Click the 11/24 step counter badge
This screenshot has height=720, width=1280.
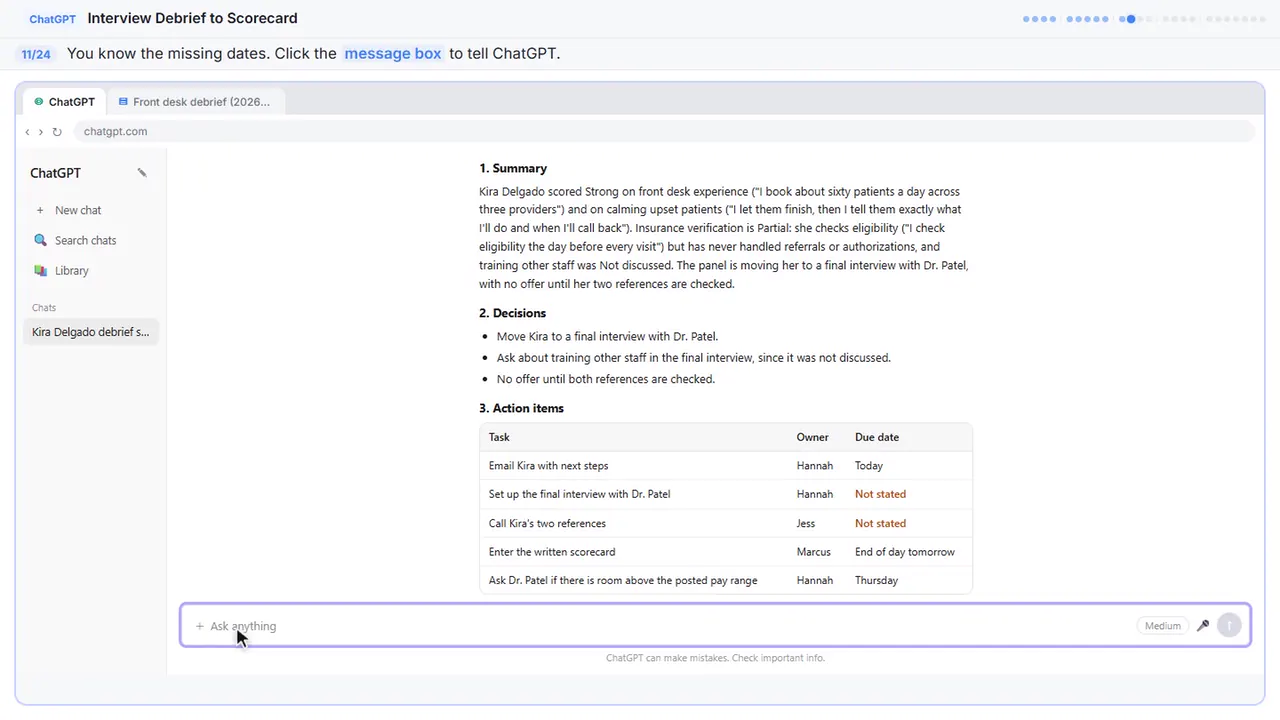[x=36, y=54]
